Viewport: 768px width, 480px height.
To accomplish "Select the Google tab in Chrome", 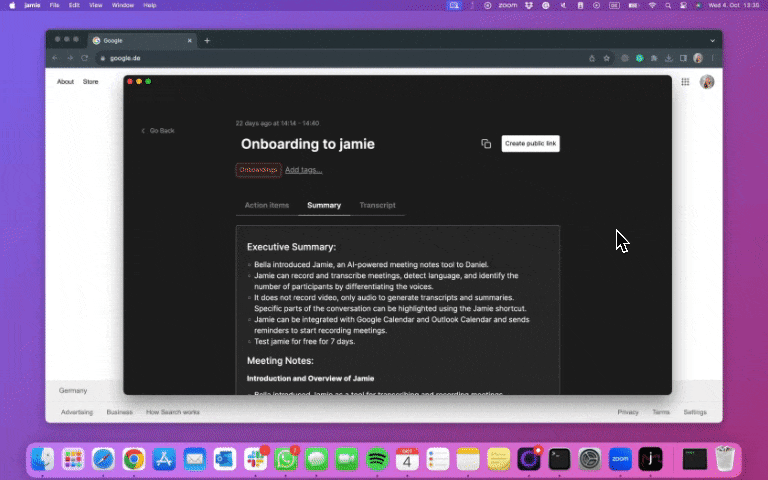I will click(x=143, y=41).
